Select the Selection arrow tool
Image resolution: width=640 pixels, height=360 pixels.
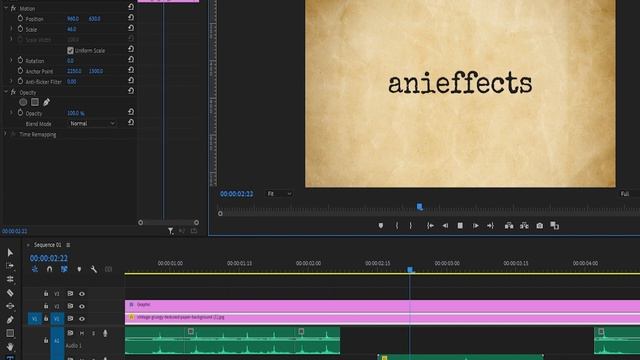click(10, 253)
